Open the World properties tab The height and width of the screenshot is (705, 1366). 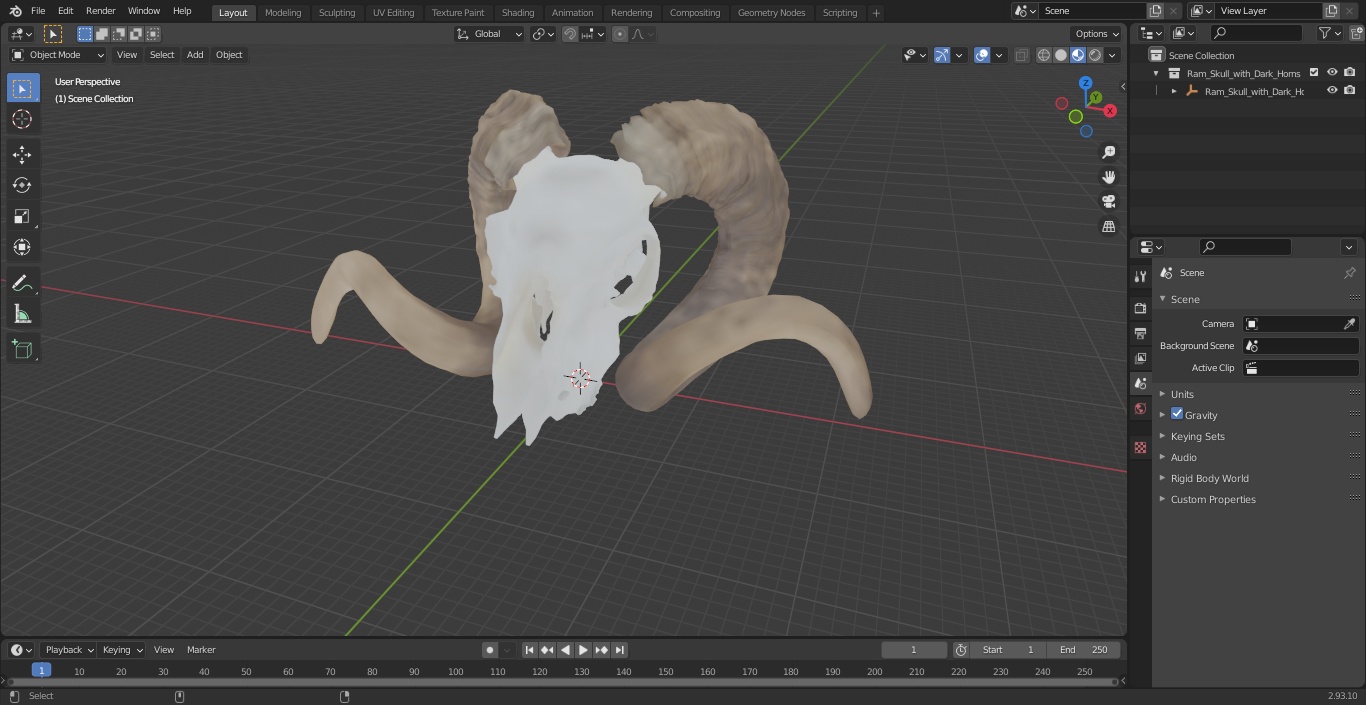click(1140, 408)
